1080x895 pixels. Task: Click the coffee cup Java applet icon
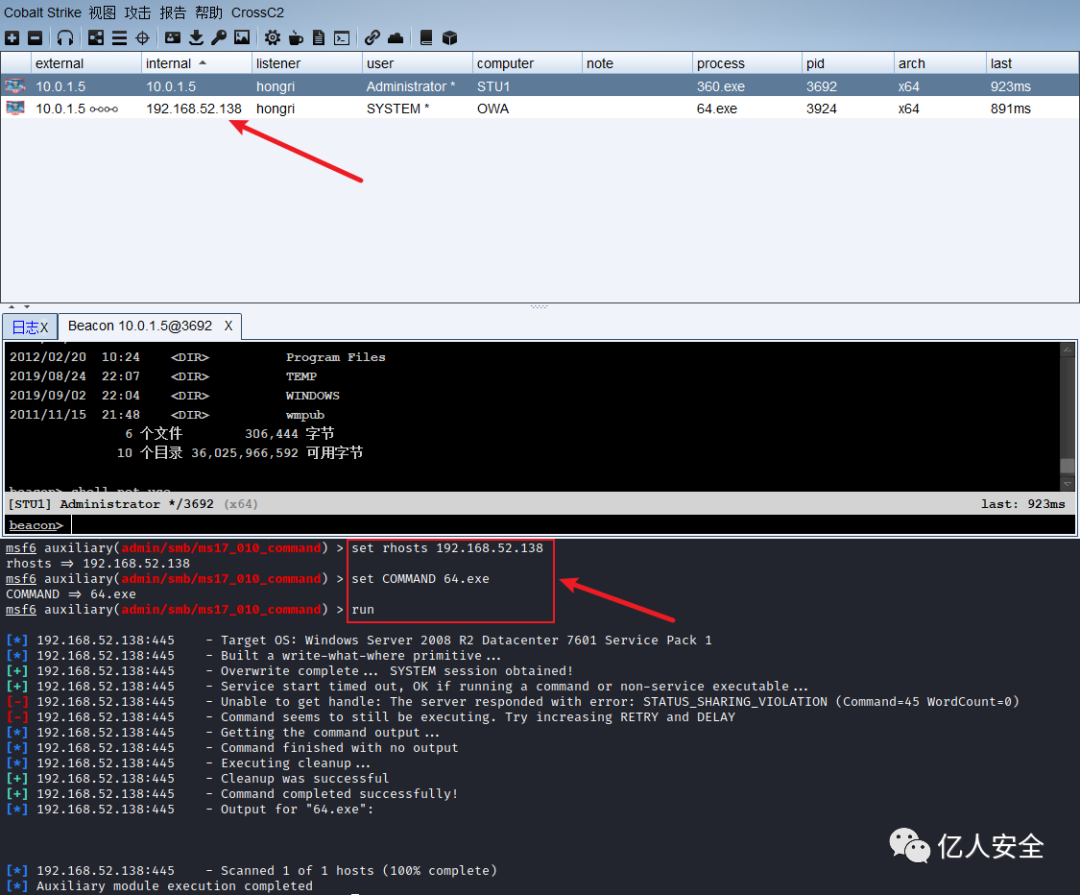(x=295, y=38)
